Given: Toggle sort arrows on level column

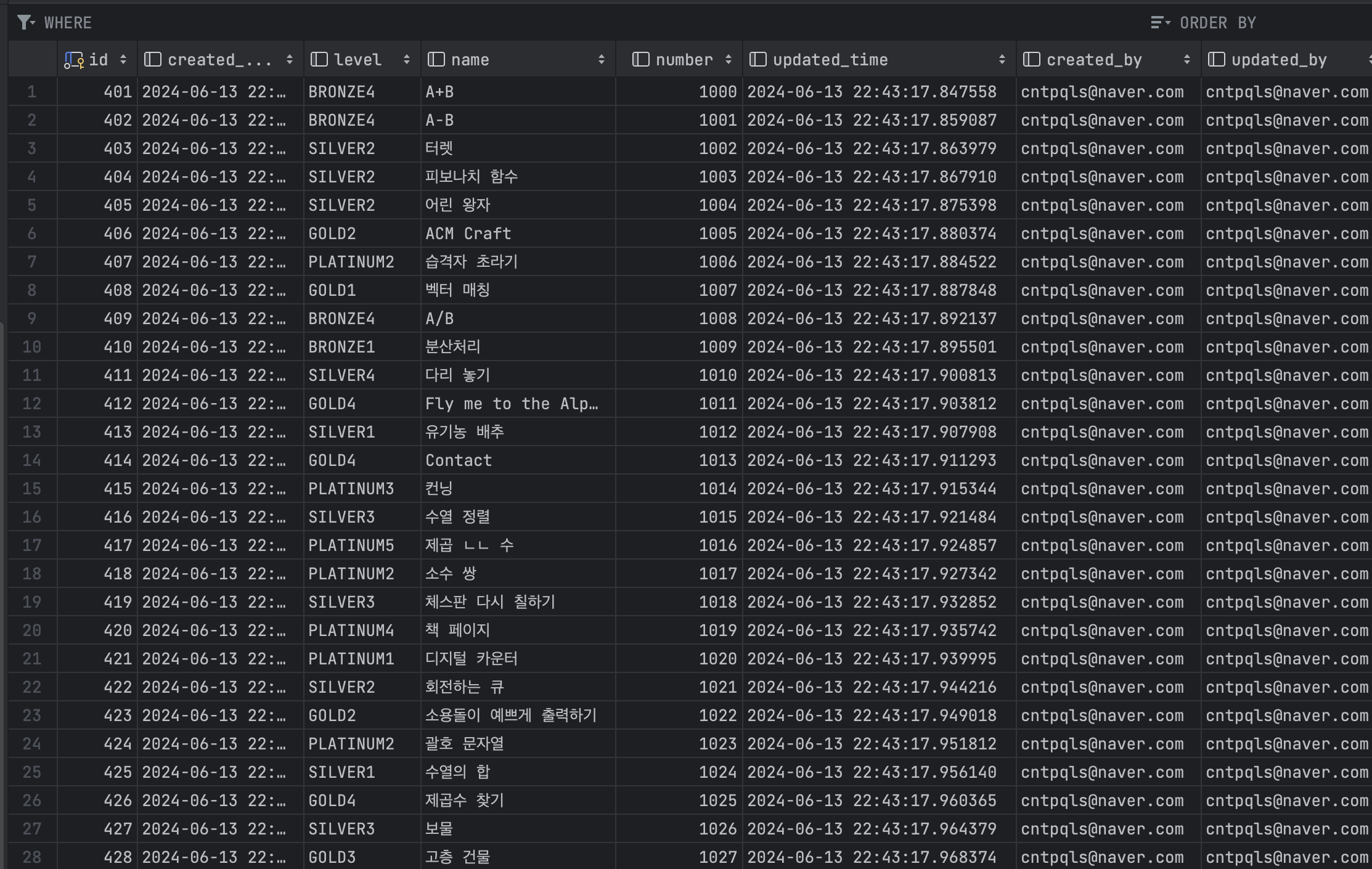Looking at the screenshot, I should (x=407, y=60).
